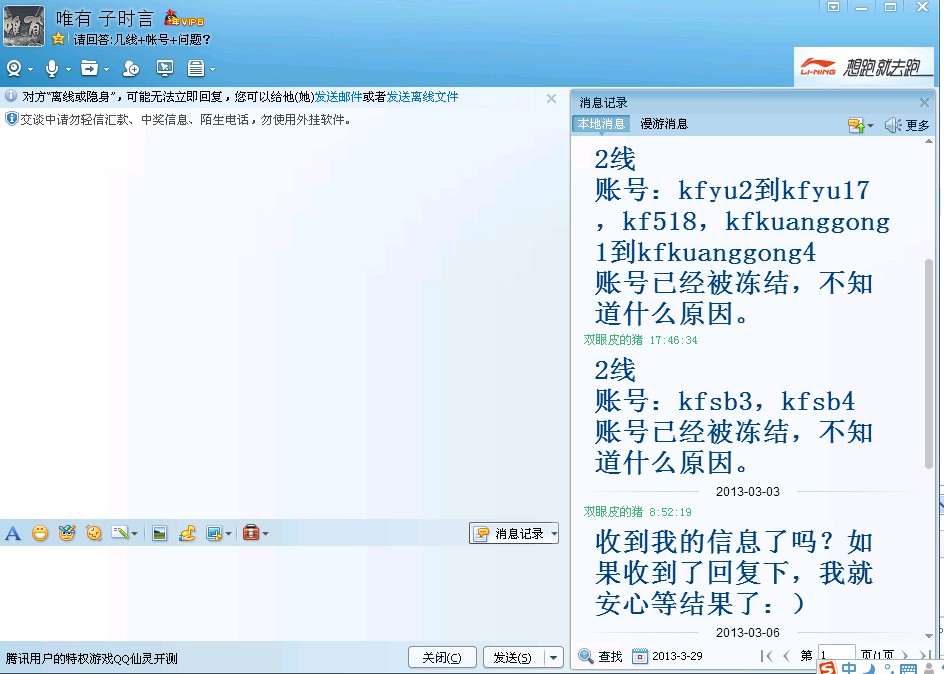944x674 pixels.
Task: Expand the send button options arrow
Action: tap(554, 657)
